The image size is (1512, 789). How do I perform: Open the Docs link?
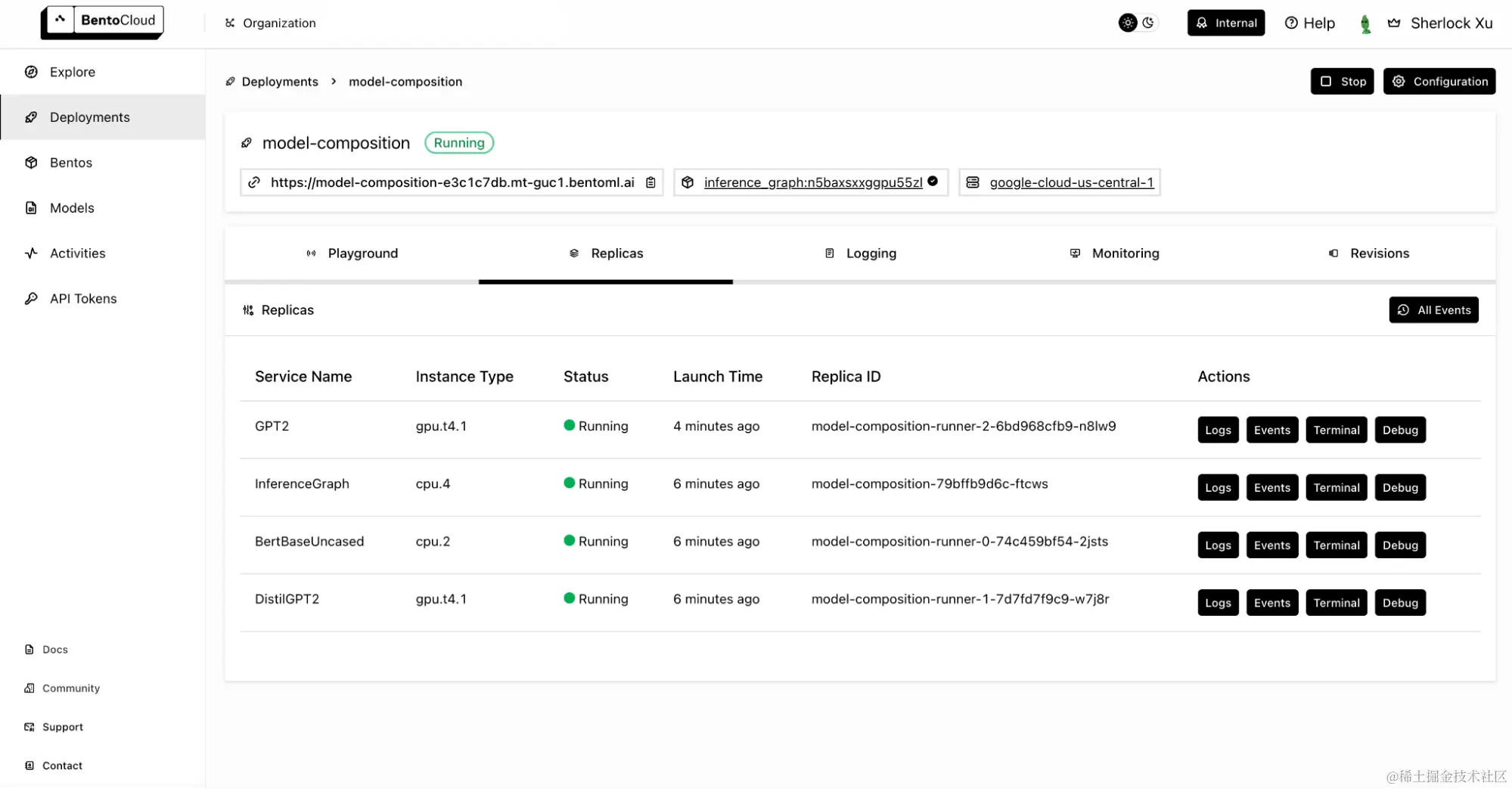[x=47, y=650]
